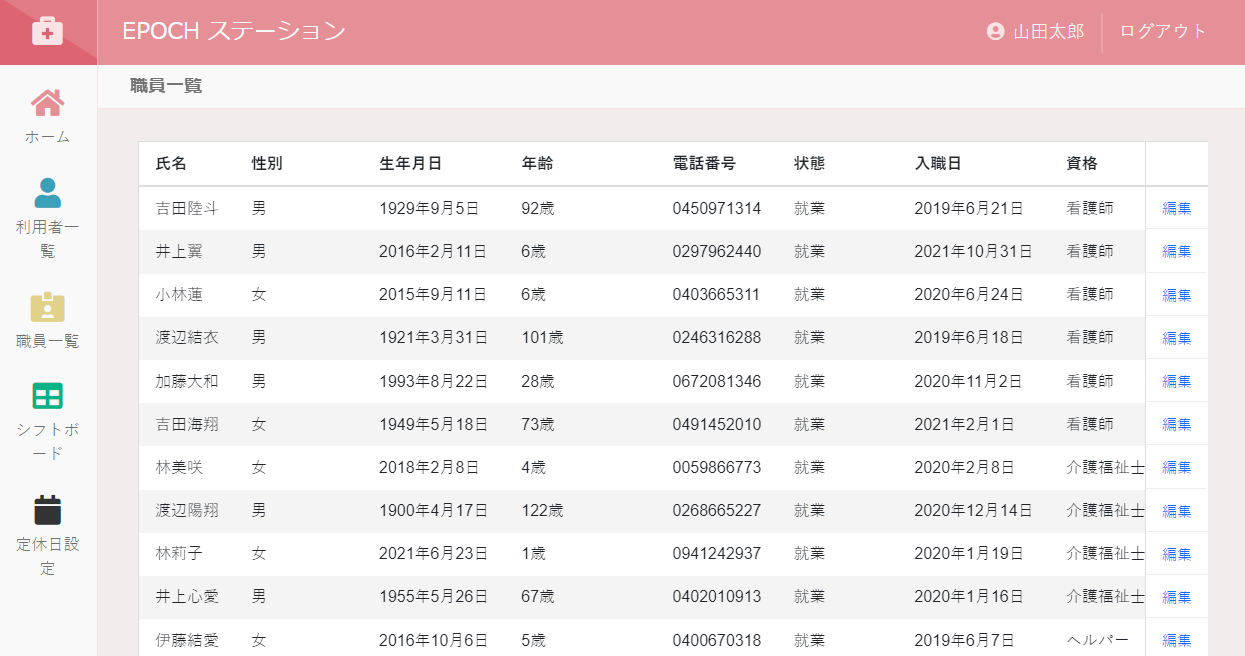Click the user account avatar icon
Screen dimensions: 1245x656
[995, 31]
